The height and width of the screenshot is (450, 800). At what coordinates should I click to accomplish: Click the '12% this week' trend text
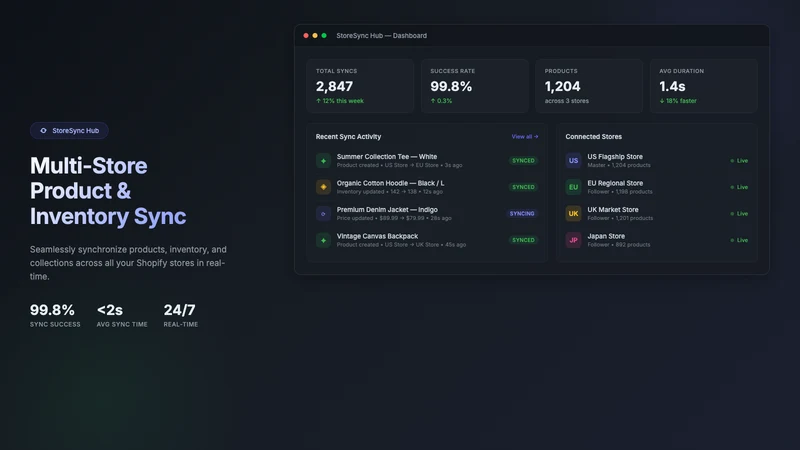click(x=340, y=101)
